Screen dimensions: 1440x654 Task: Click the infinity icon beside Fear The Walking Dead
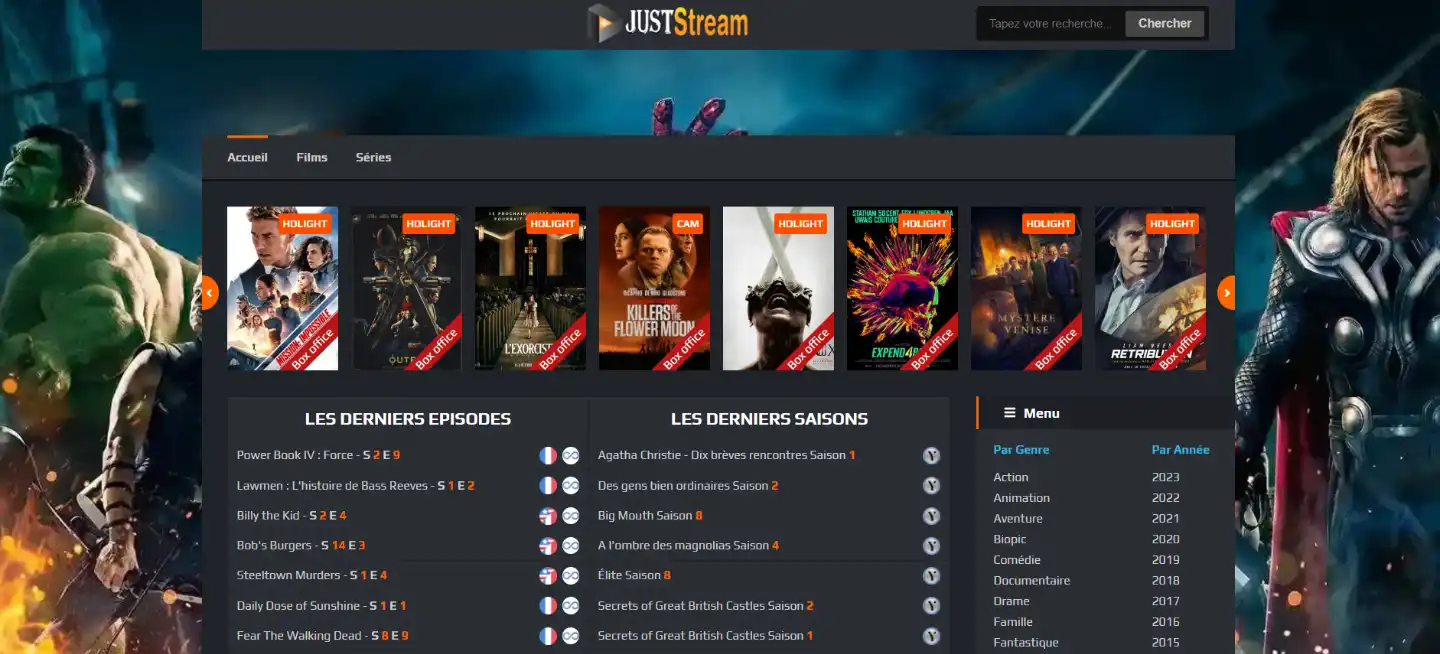[x=571, y=635]
